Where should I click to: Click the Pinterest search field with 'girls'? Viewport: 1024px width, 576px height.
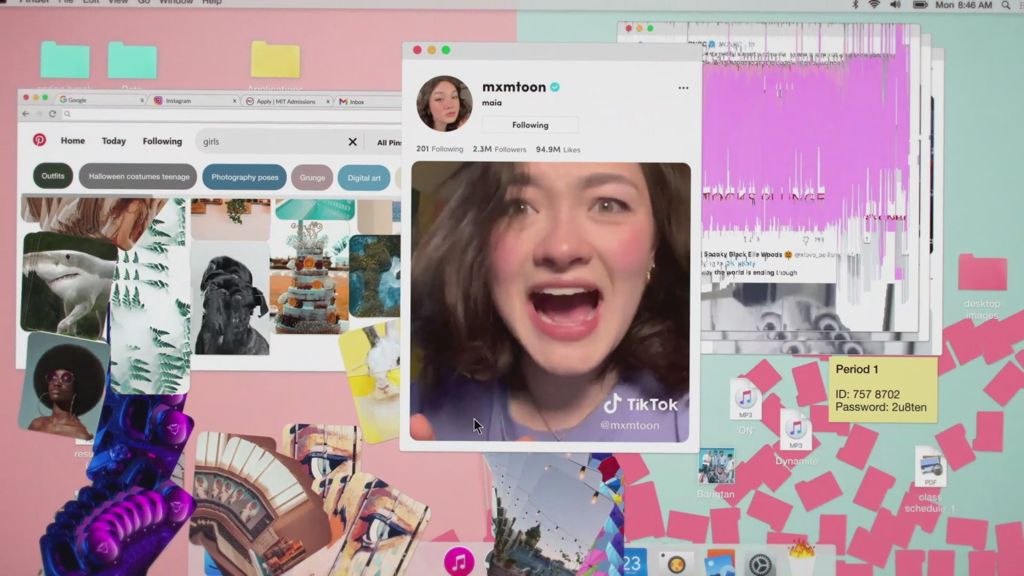[280, 142]
